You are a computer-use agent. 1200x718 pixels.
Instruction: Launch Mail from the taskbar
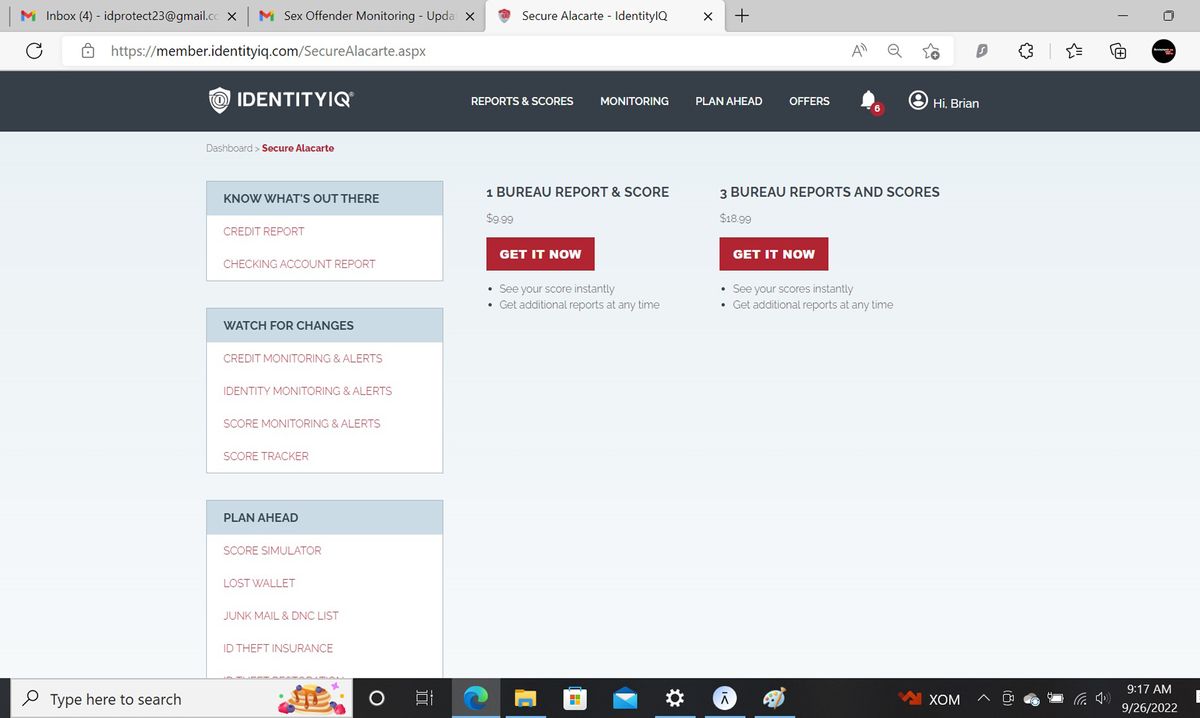625,697
